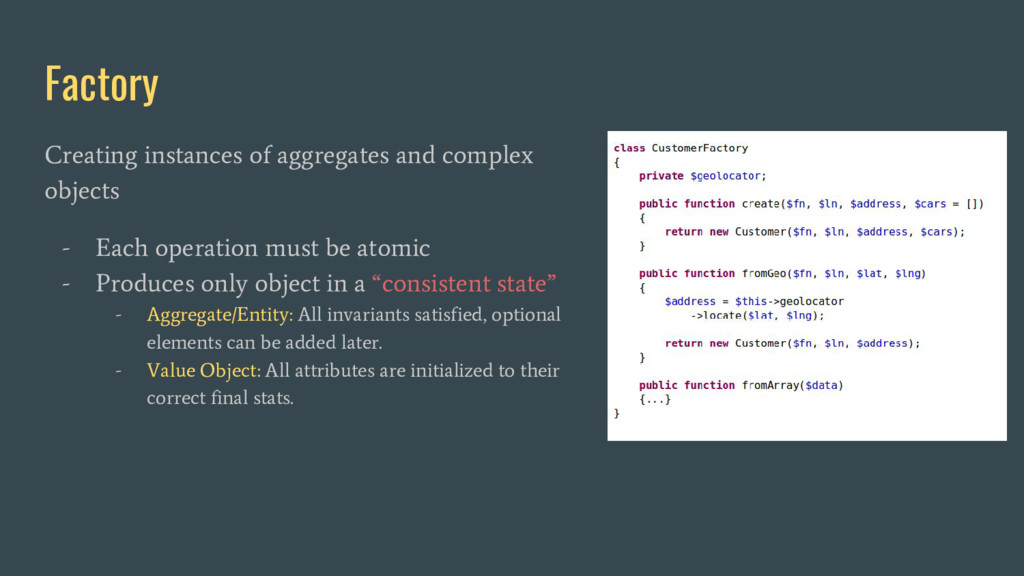Click 'elements can be added later.' line
Image resolution: width=1024 pixels, height=576 pixels.
pos(264,342)
